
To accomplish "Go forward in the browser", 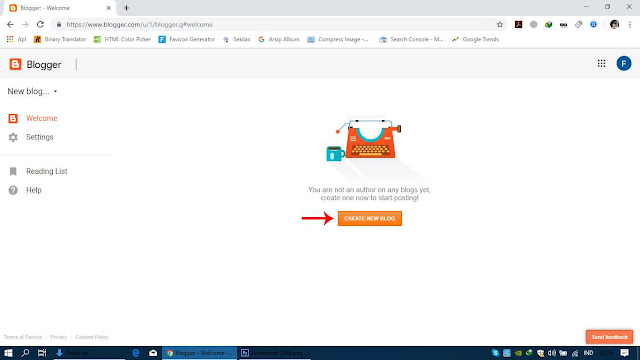I will pos(25,24).
